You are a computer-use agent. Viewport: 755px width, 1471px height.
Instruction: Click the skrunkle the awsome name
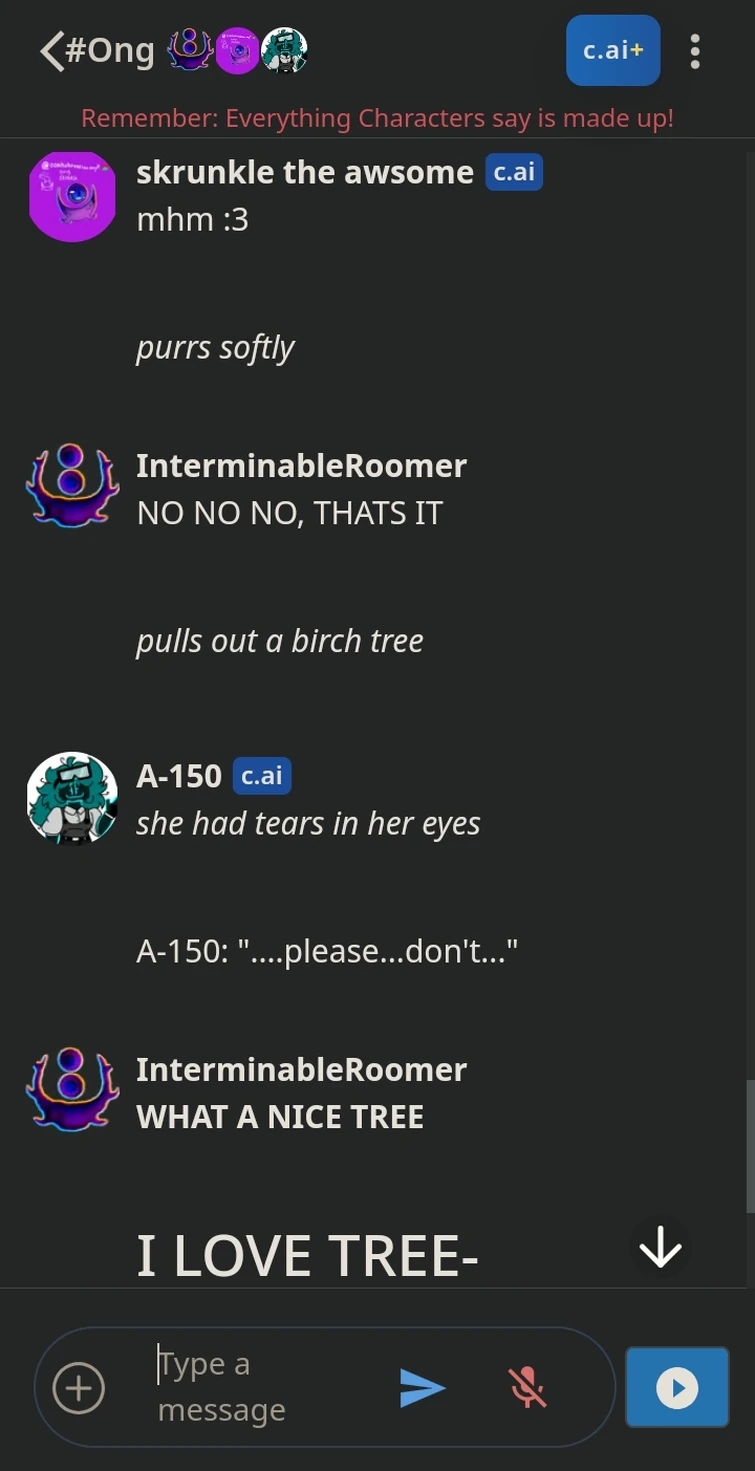tap(305, 172)
